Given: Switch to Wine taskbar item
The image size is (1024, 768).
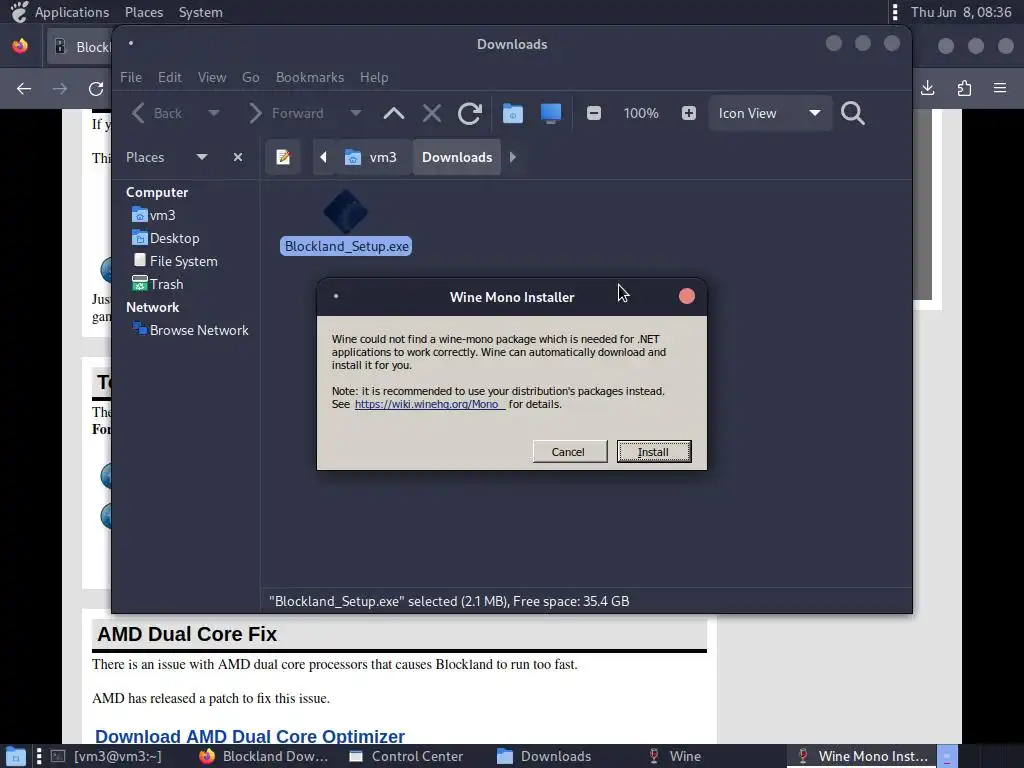Looking at the screenshot, I should (676, 756).
